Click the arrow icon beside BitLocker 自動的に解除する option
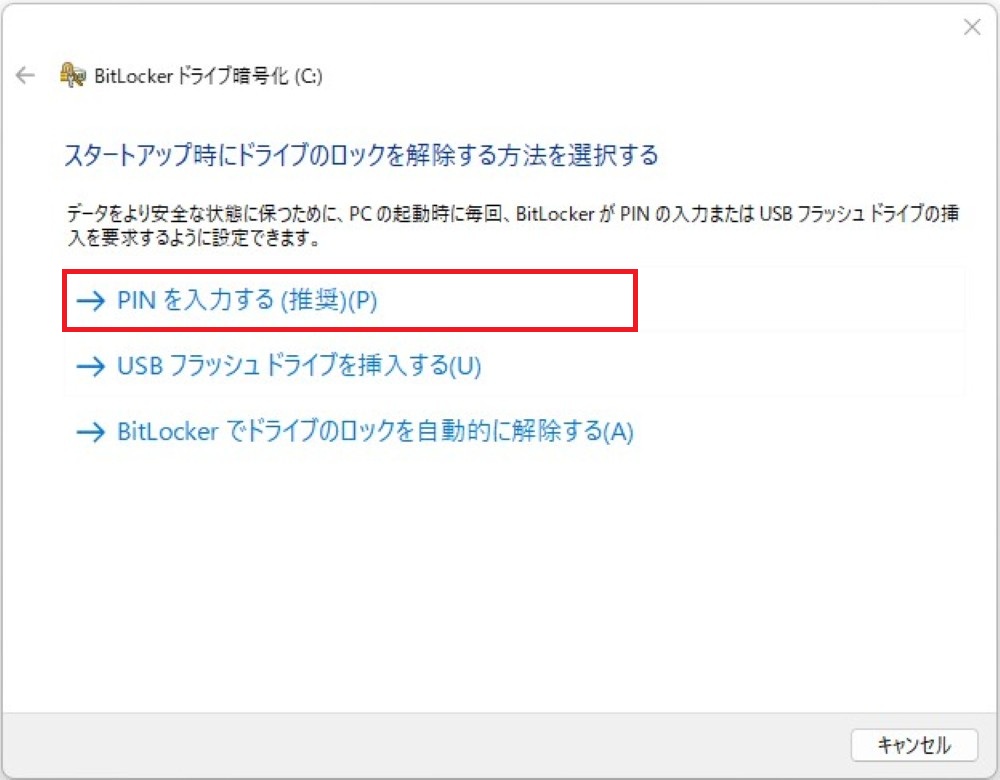 click(91, 432)
